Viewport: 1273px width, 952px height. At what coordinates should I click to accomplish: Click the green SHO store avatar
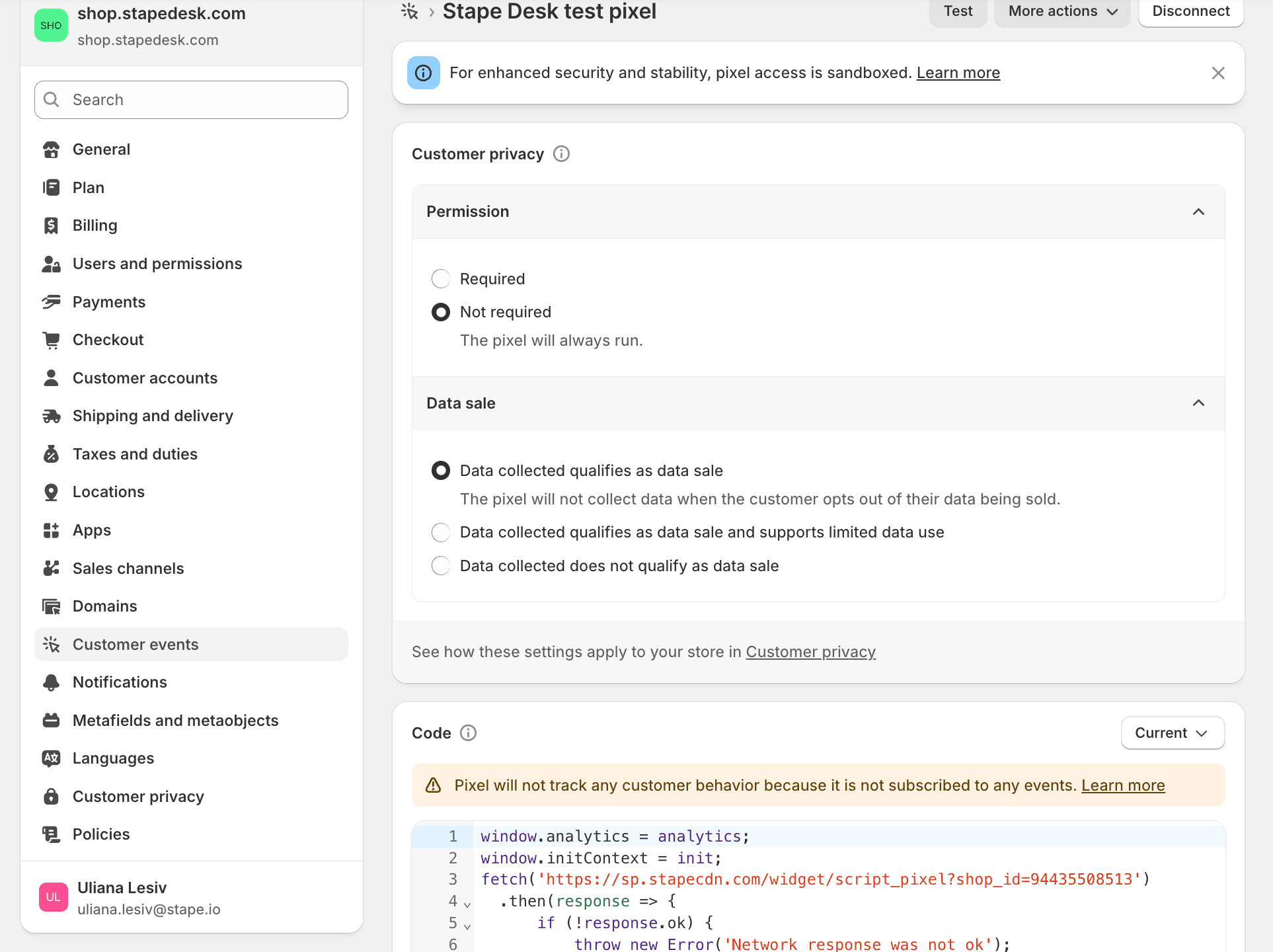click(51, 25)
